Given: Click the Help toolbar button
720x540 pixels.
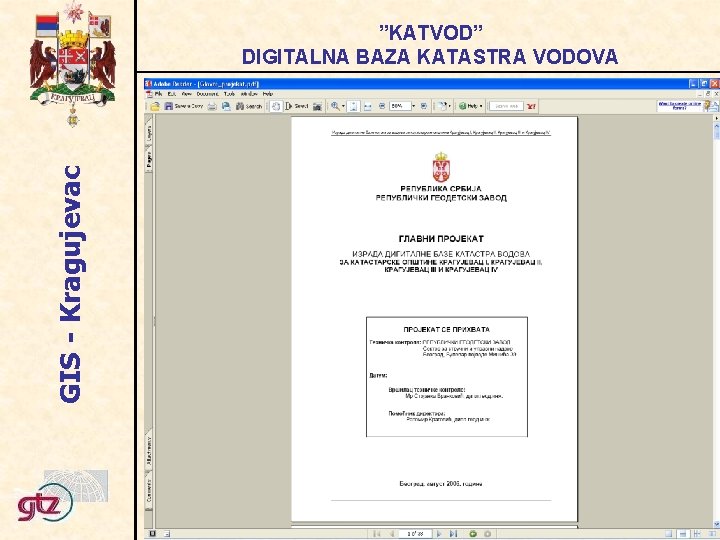Looking at the screenshot, I should click(x=467, y=106).
